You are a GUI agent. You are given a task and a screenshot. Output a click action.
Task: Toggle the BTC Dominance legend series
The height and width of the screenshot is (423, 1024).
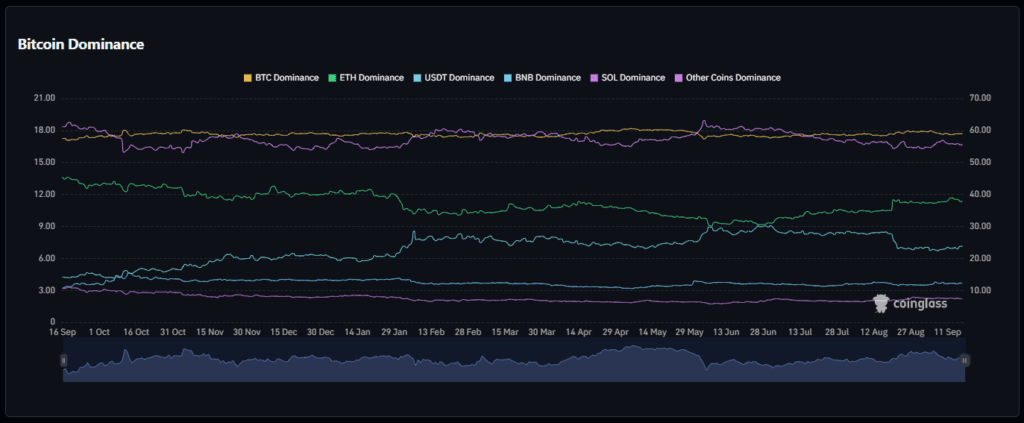281,78
